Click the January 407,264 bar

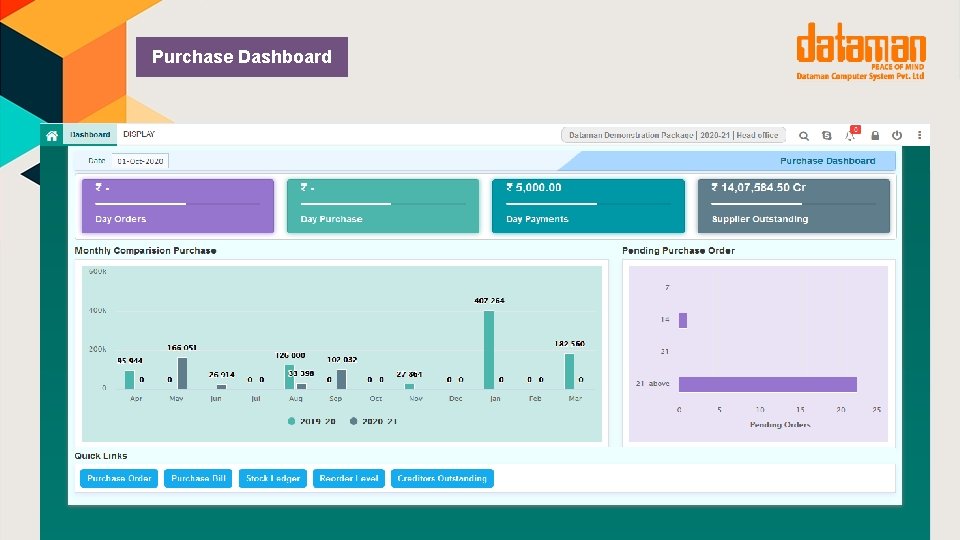(x=489, y=350)
